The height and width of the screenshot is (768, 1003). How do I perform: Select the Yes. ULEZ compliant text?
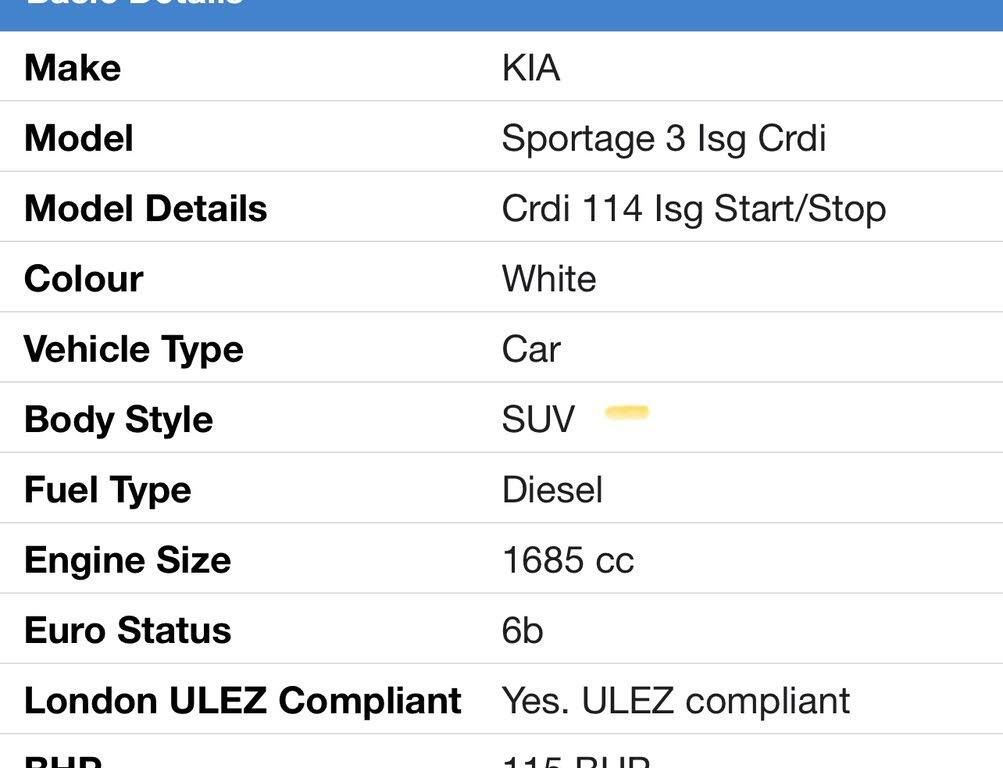675,702
